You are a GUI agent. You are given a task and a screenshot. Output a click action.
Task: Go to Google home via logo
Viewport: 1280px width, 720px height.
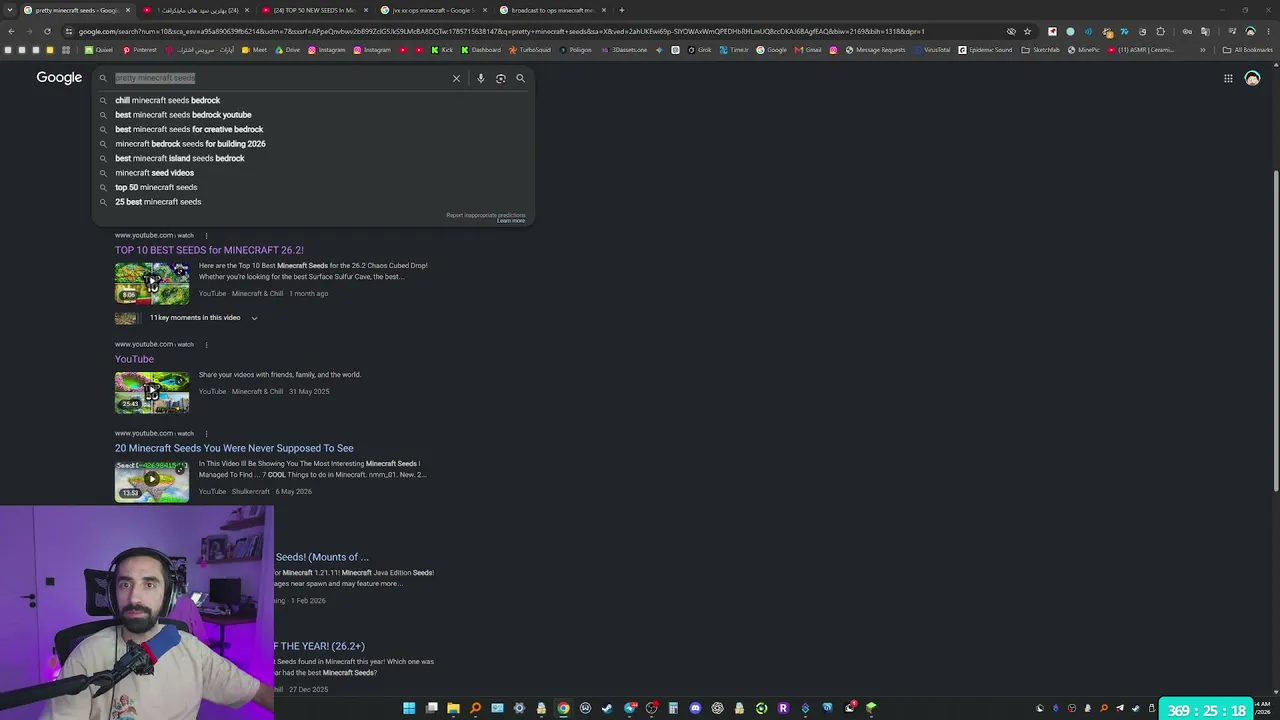click(x=59, y=78)
